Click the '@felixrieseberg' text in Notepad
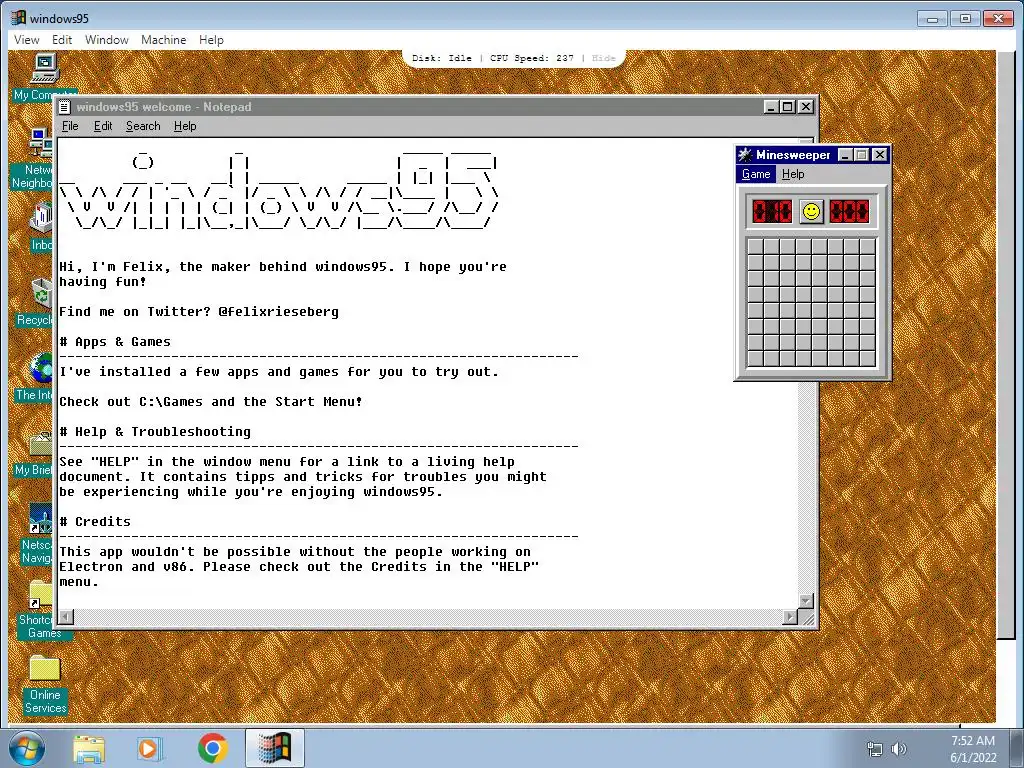This screenshot has height=768, width=1024. [x=279, y=312]
